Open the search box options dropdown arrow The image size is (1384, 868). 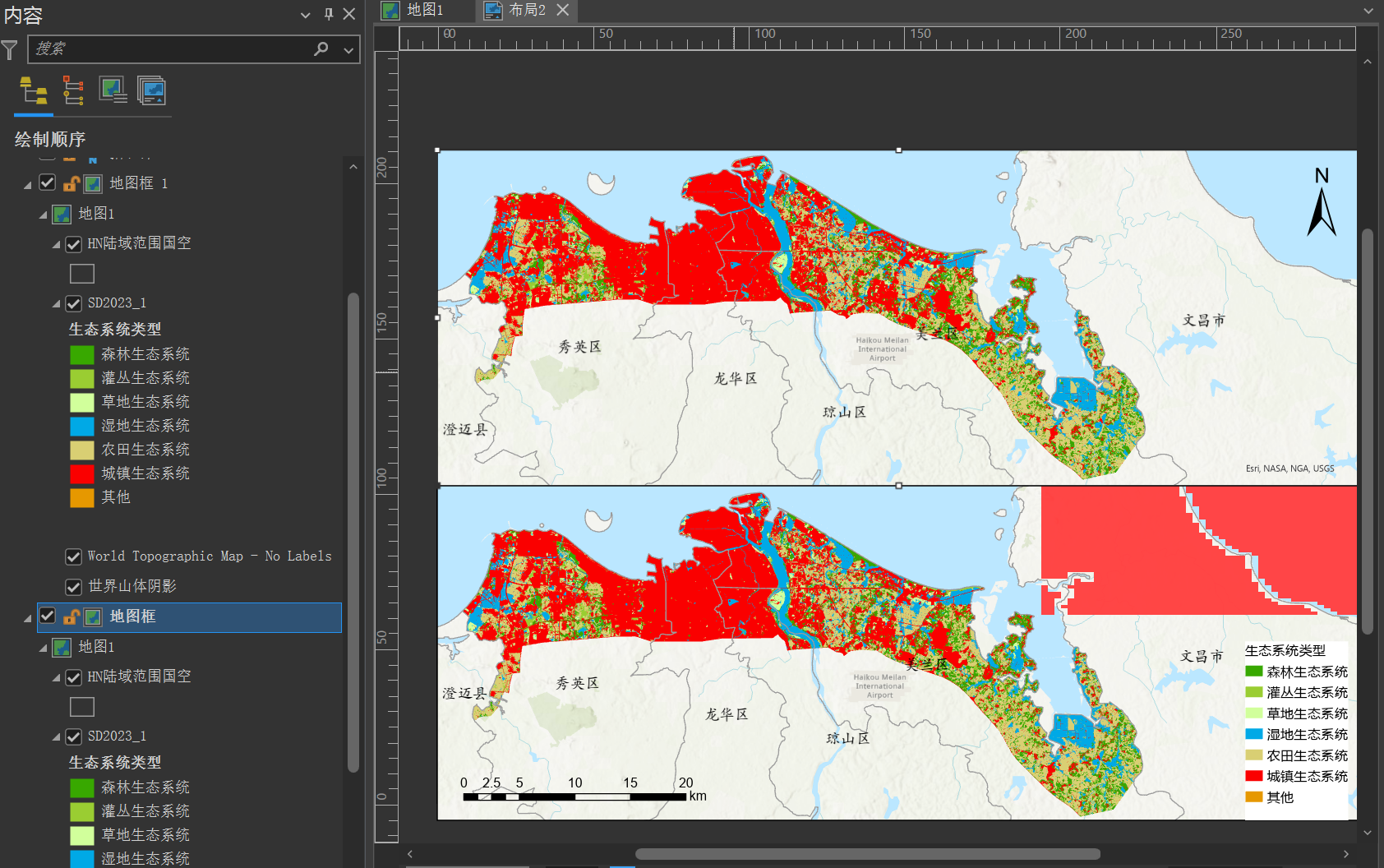click(x=348, y=50)
